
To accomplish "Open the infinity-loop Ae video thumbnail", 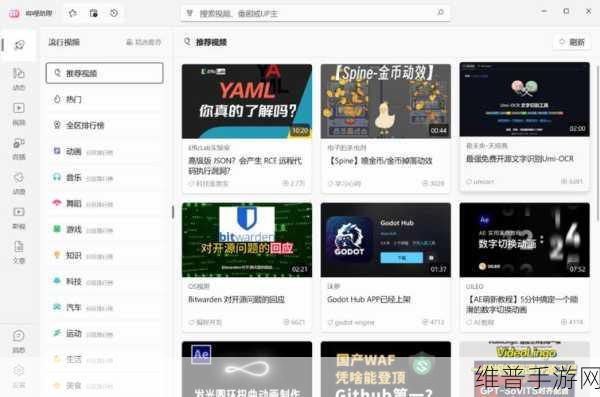I will (x=247, y=369).
